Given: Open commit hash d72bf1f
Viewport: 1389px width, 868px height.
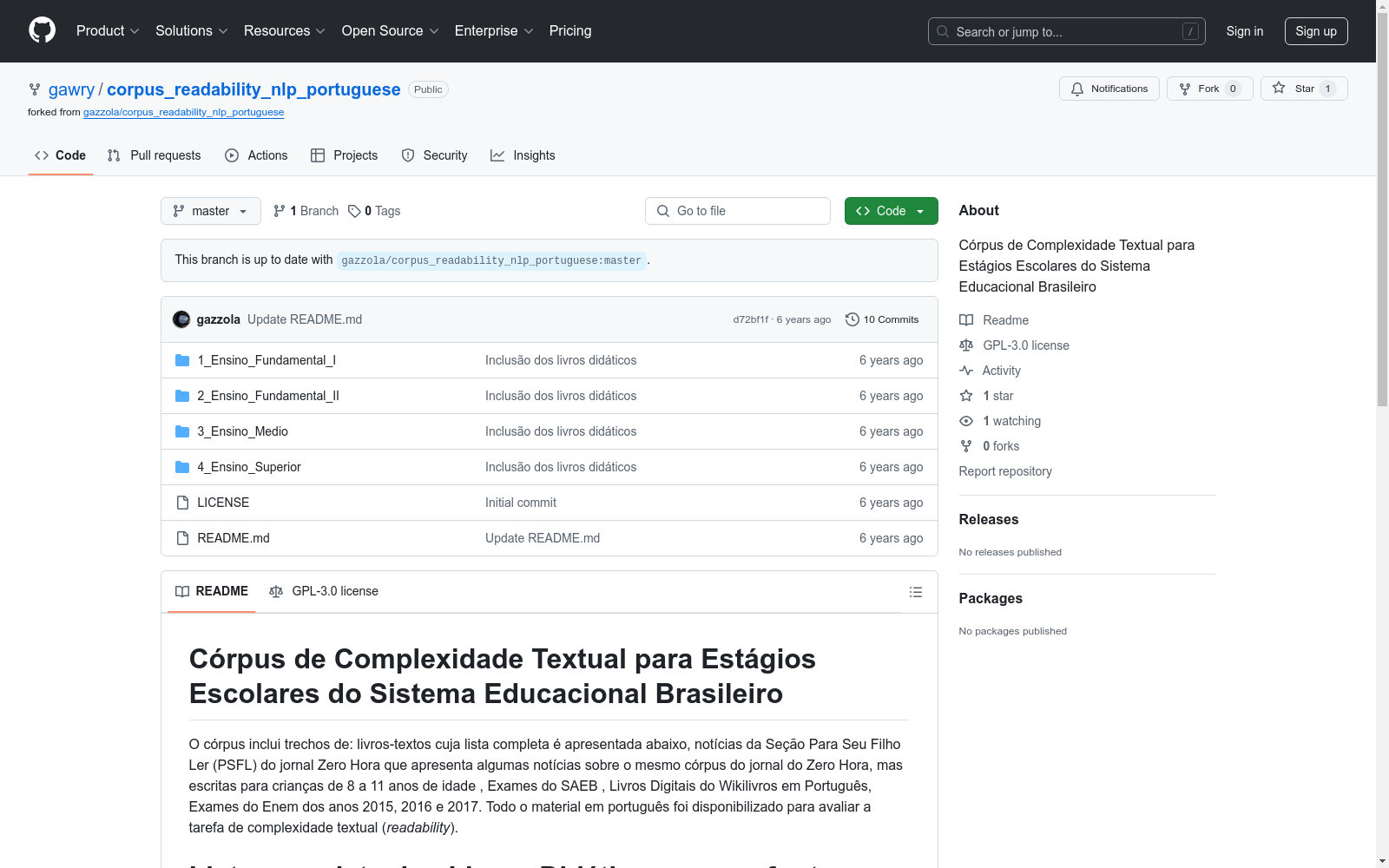Looking at the screenshot, I should tap(751, 319).
